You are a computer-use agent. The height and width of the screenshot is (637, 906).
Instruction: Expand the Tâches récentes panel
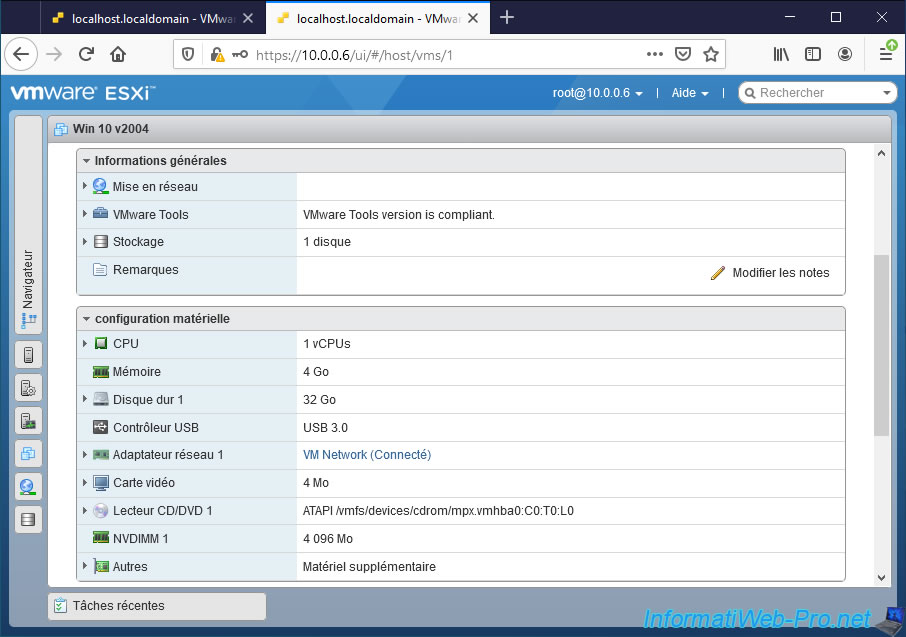[157, 606]
